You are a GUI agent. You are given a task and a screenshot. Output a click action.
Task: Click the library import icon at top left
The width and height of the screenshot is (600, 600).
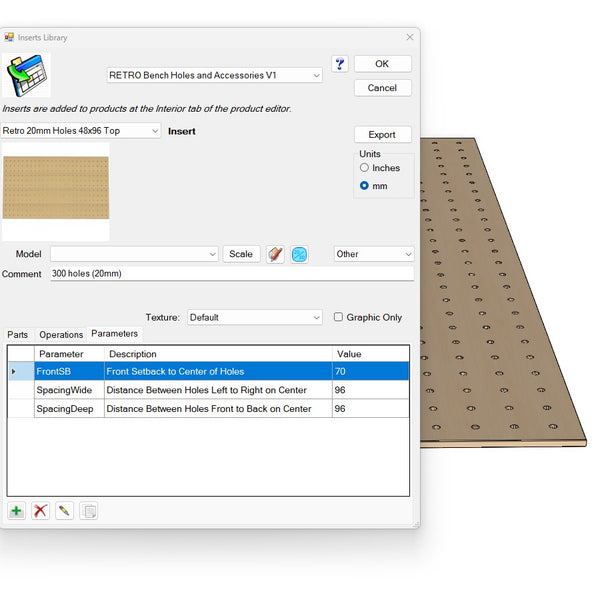tap(26, 76)
